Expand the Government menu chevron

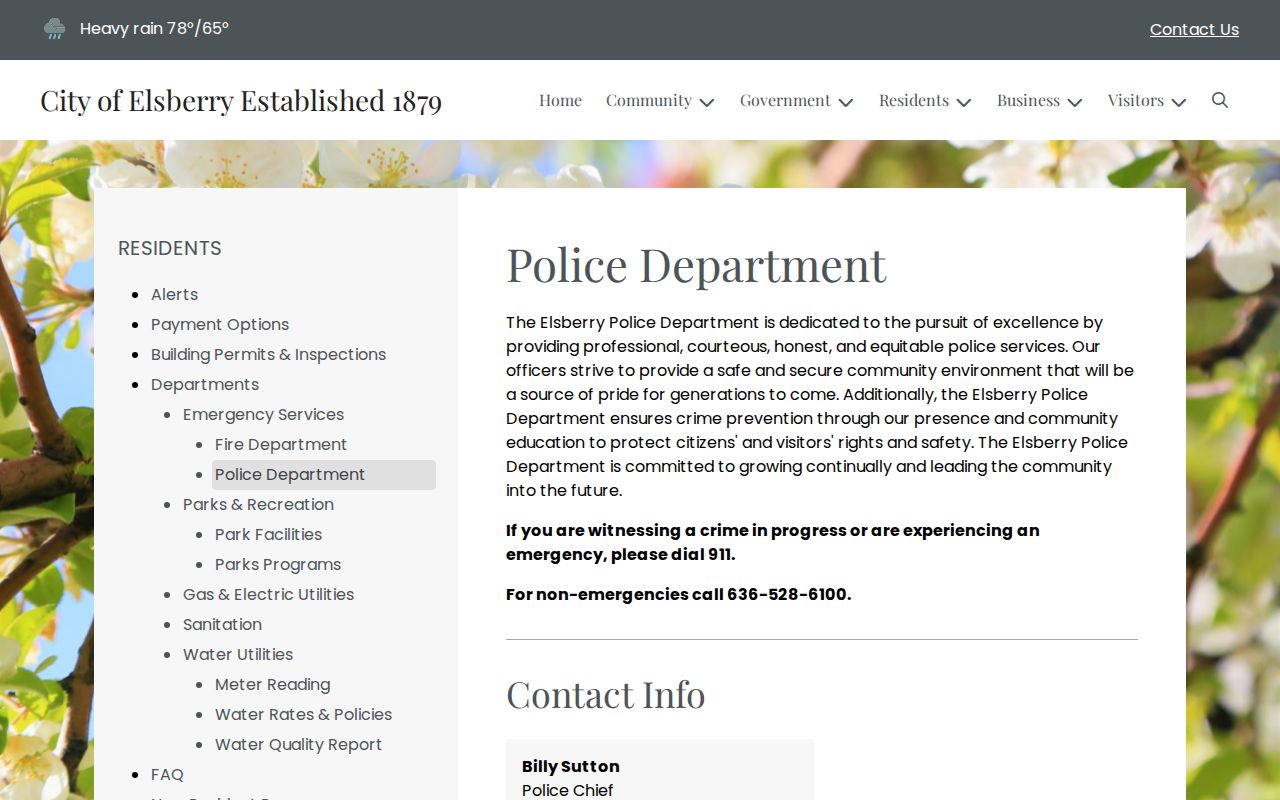846,102
